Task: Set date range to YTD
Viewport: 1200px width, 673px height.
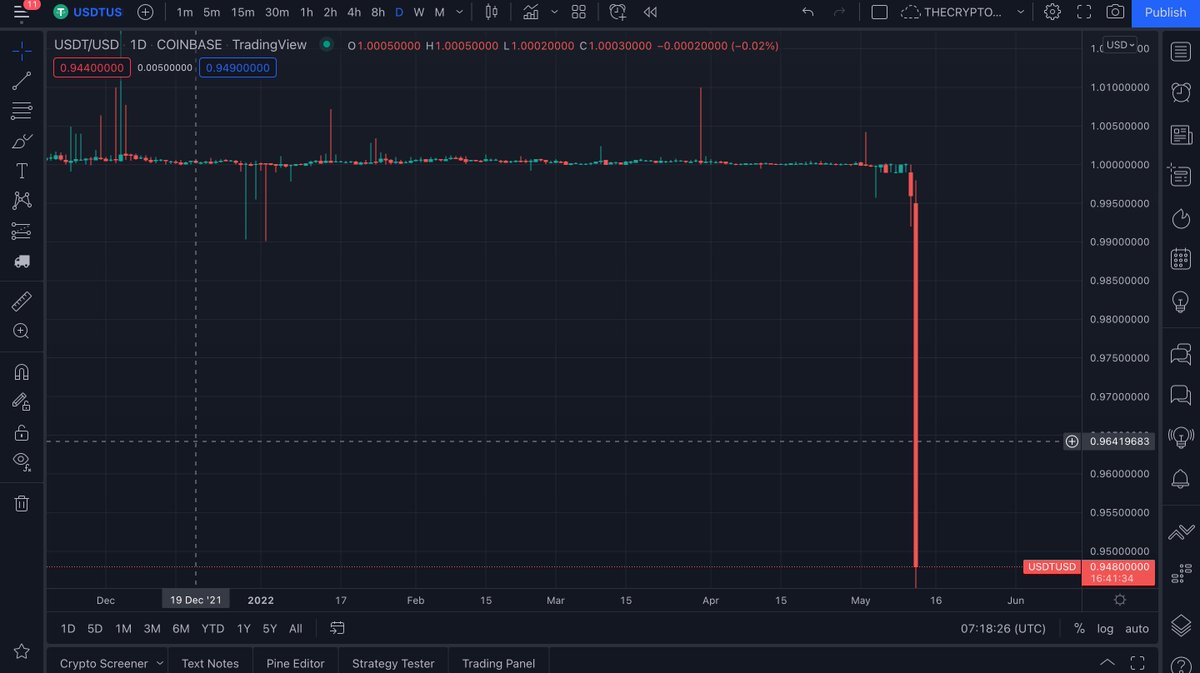Action: click(213, 629)
